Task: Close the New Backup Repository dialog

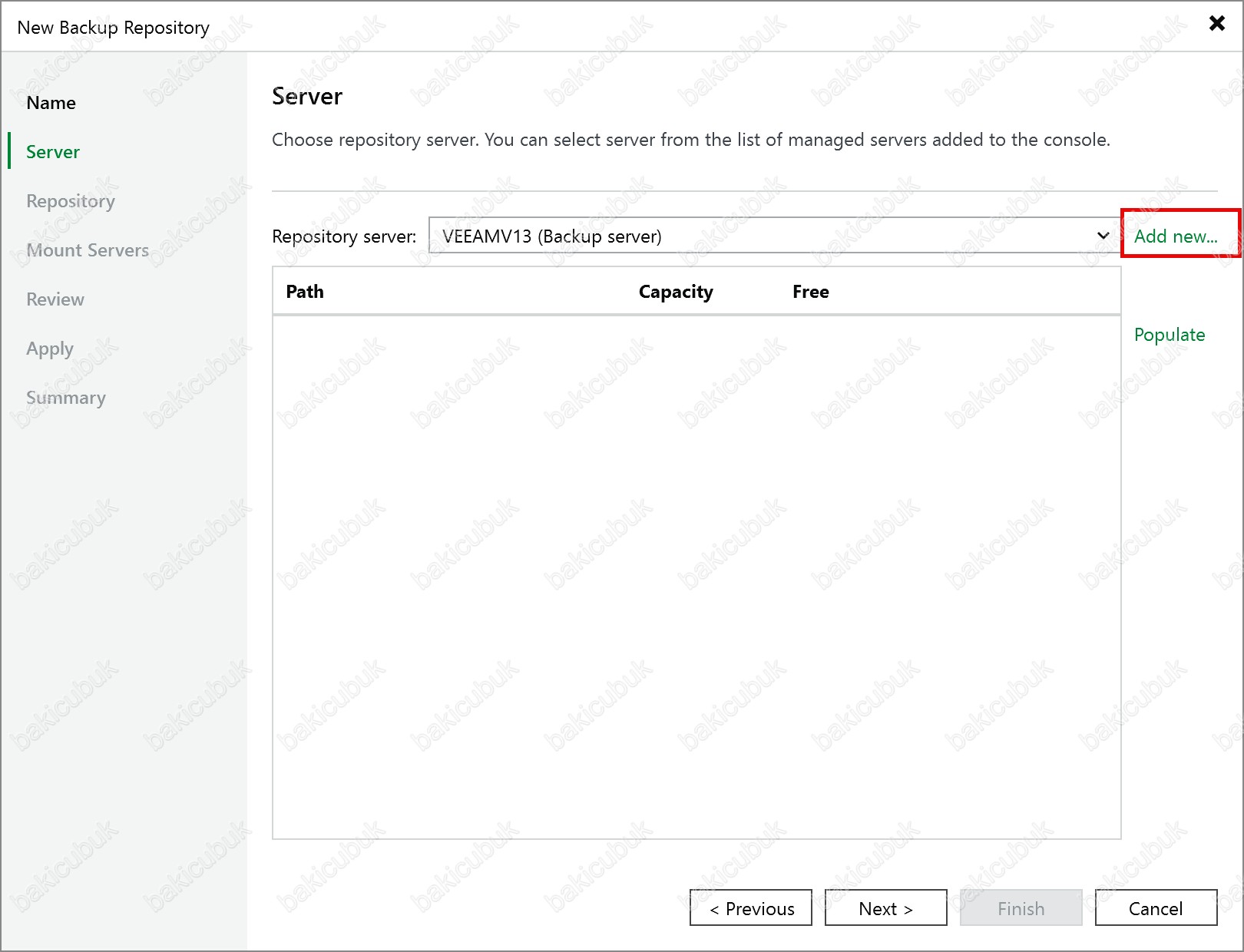Action: click(x=1216, y=23)
